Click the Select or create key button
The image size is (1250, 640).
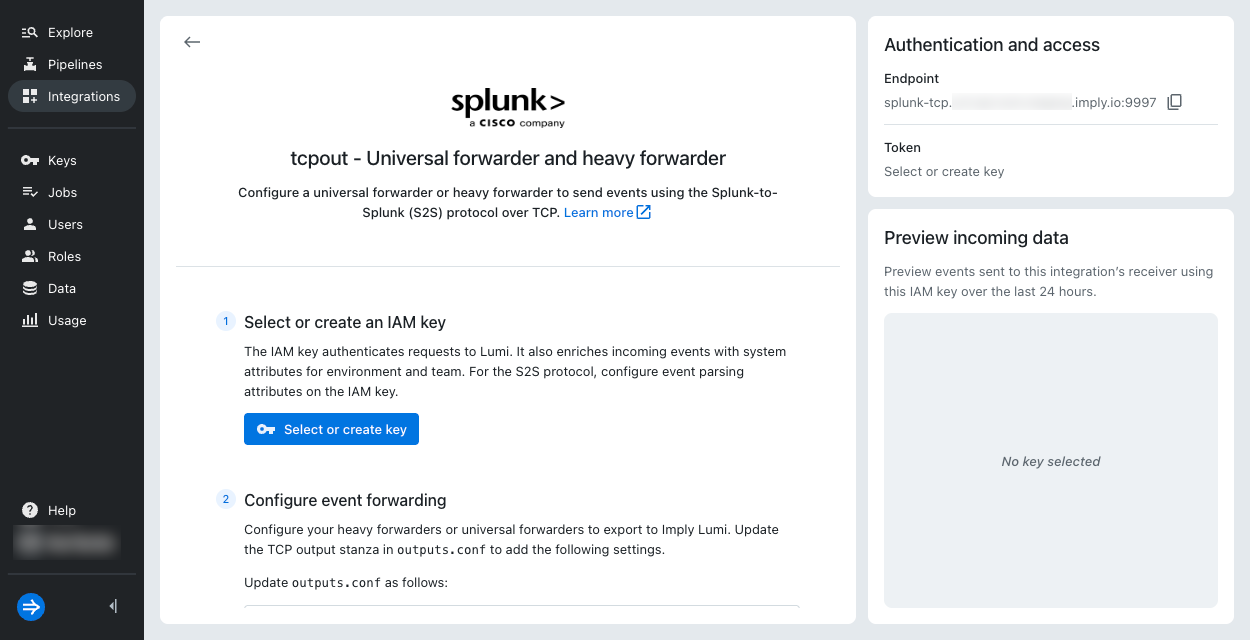click(x=331, y=429)
